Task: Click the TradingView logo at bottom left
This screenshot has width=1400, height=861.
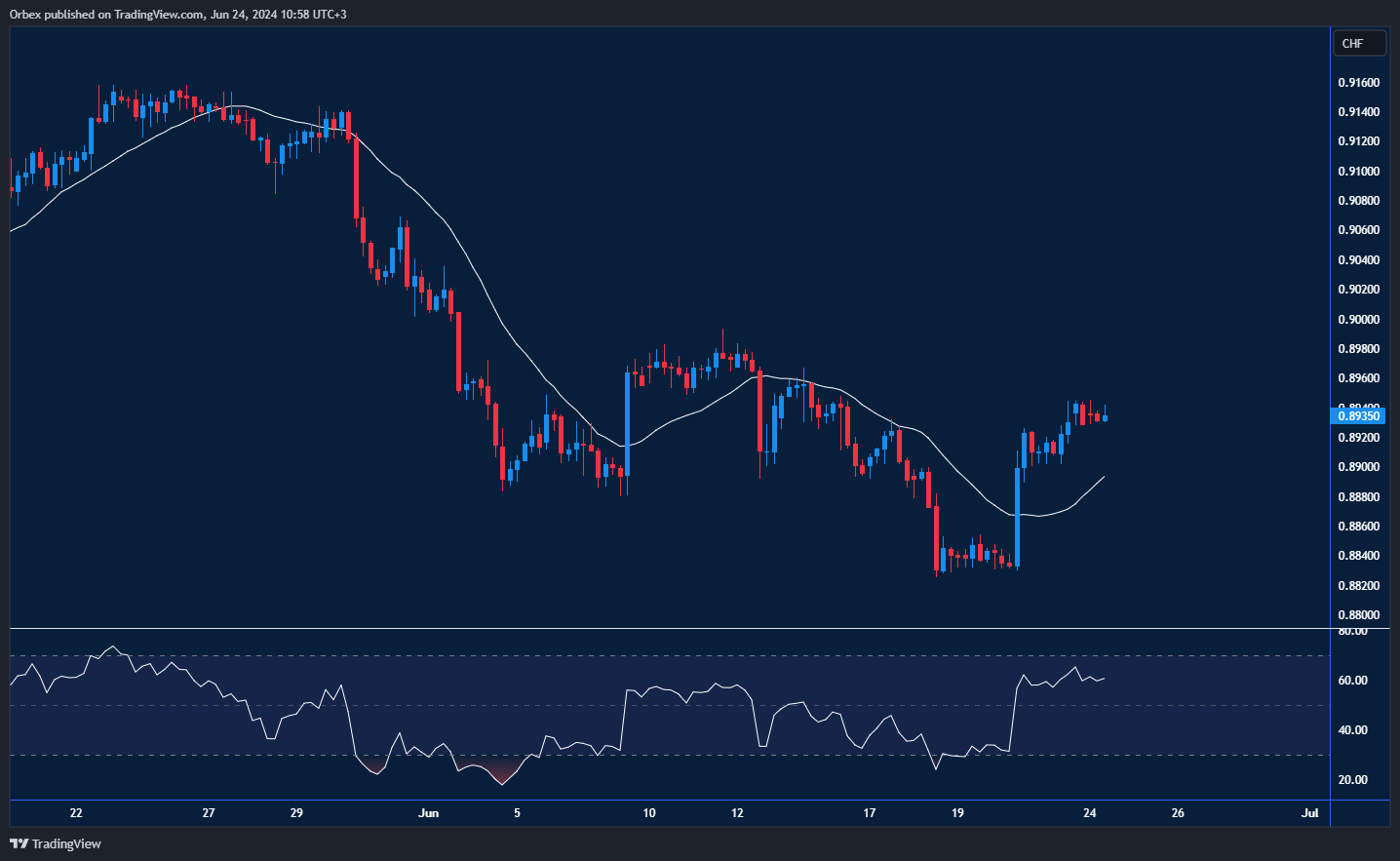Action: [x=56, y=843]
